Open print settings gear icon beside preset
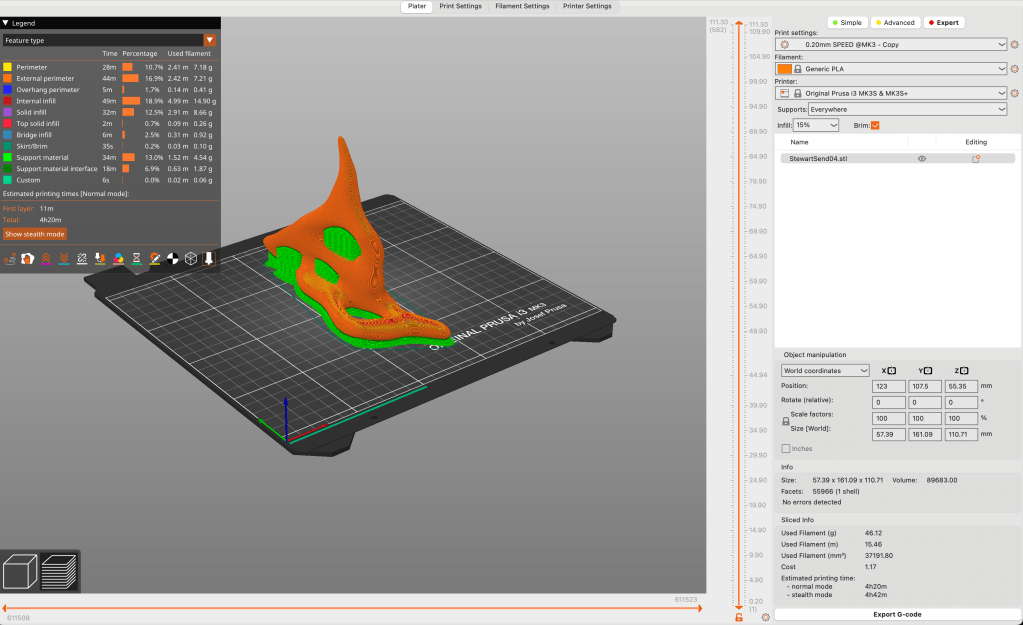This screenshot has width=1023, height=625. (x=1014, y=44)
